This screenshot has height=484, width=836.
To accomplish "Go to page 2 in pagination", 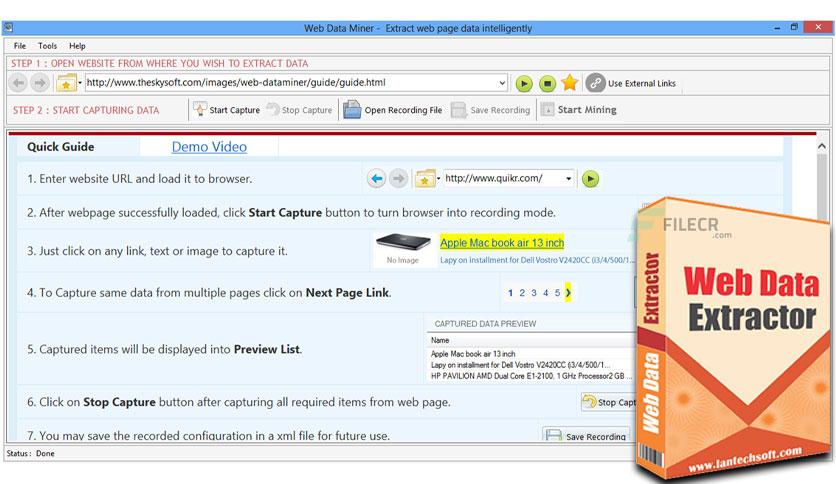I will [522, 293].
